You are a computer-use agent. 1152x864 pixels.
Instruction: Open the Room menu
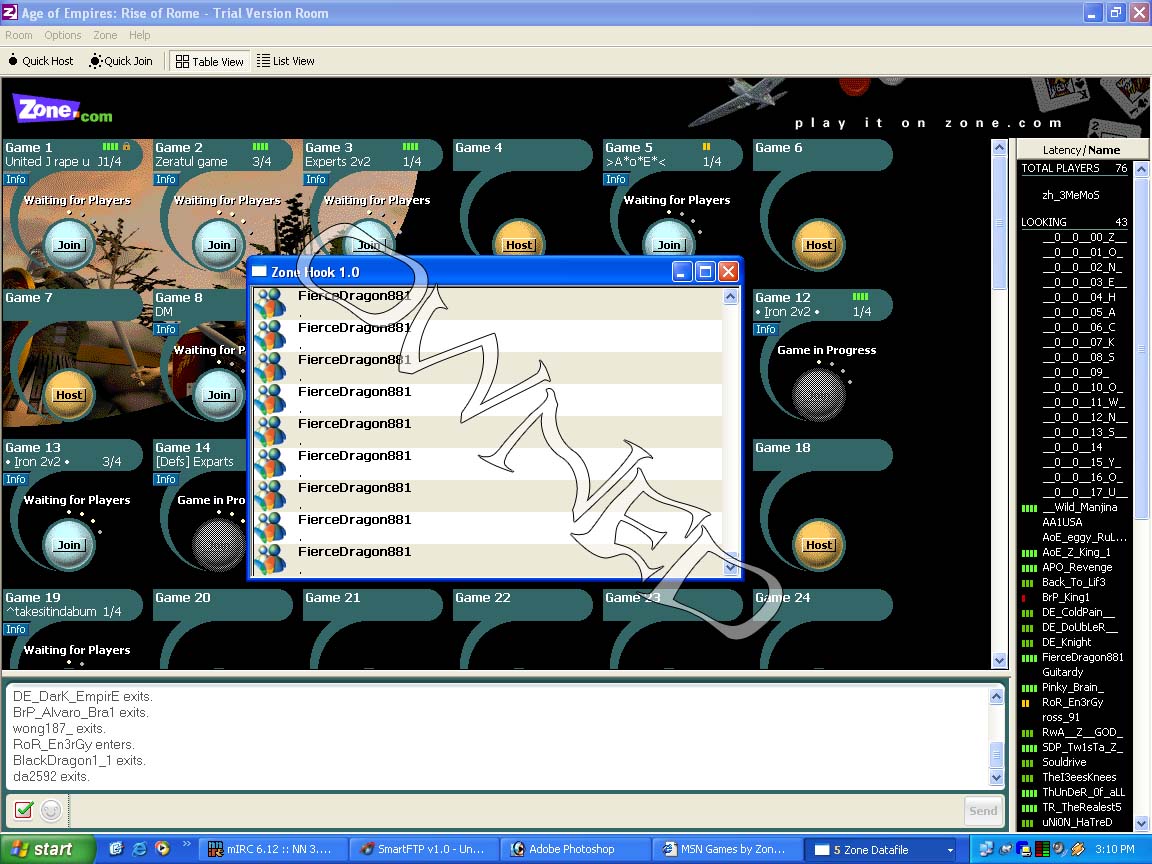(18, 35)
